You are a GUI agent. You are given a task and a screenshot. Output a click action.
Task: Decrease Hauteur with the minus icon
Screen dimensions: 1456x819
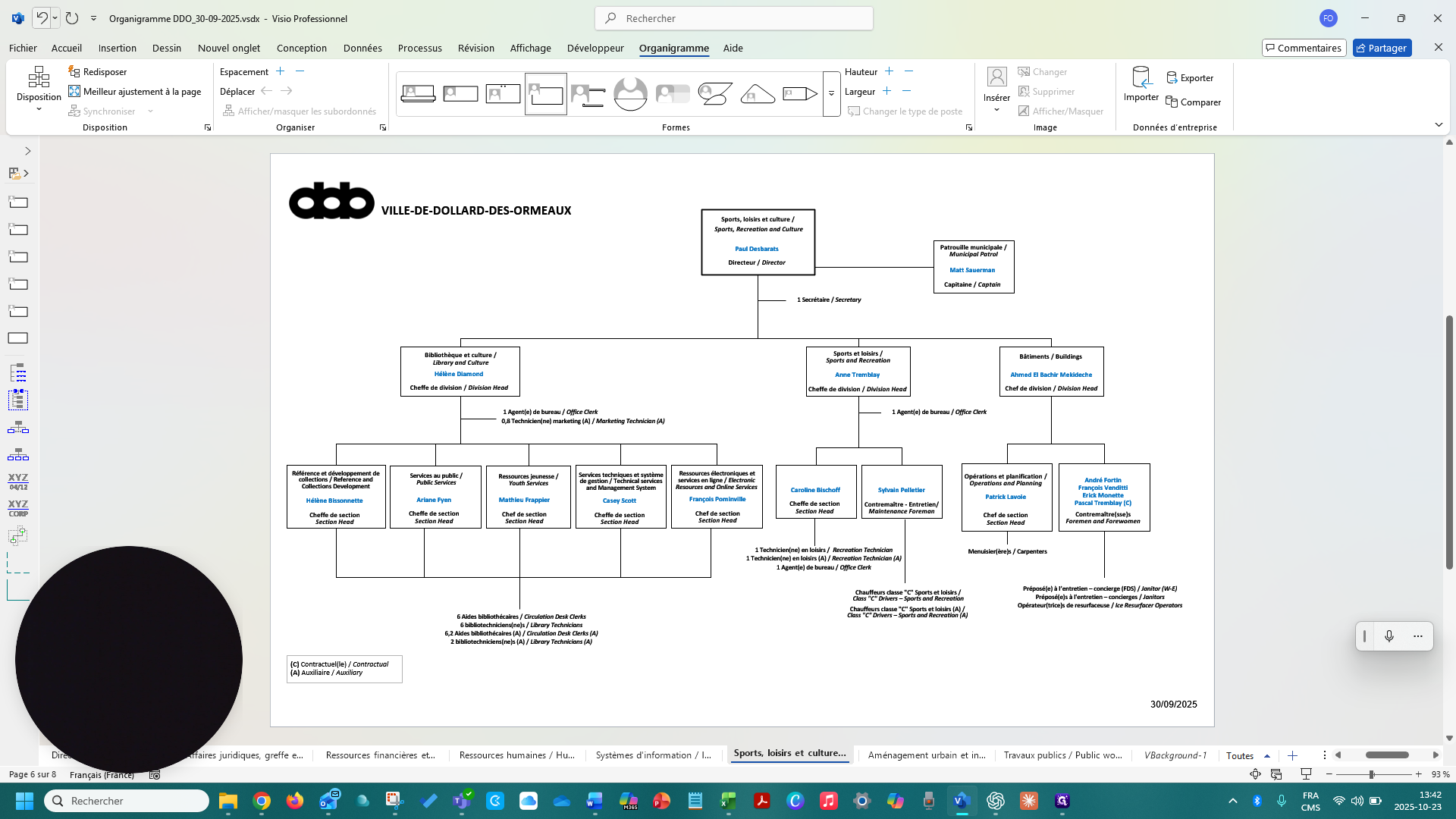(x=908, y=71)
